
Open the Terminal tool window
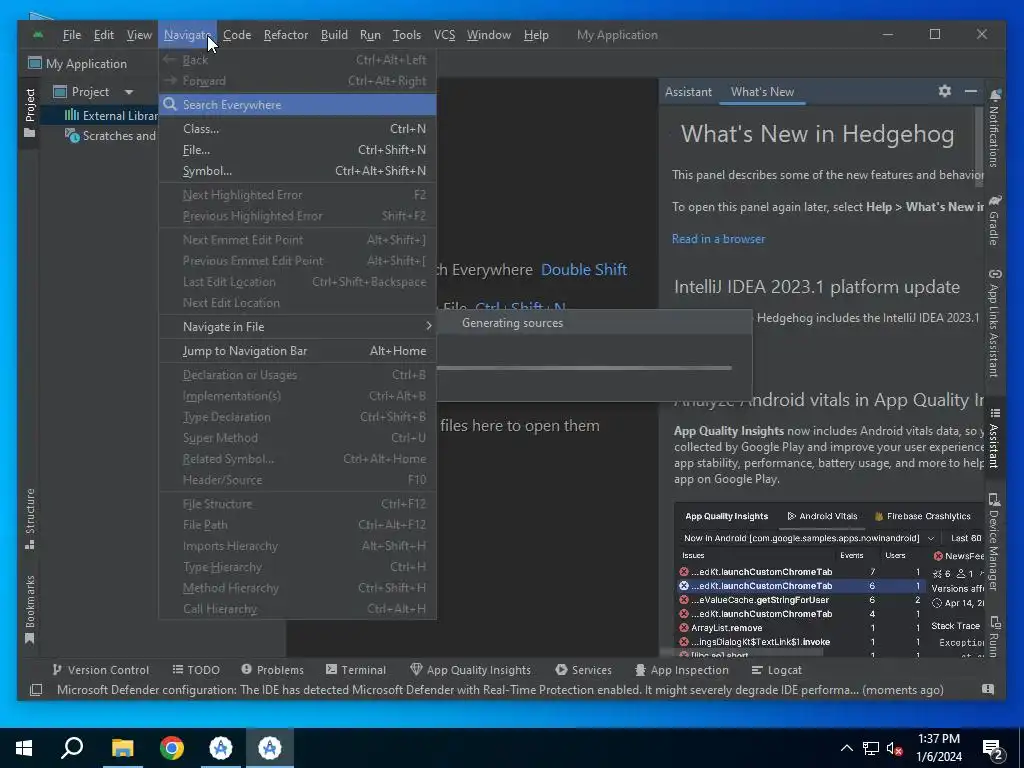coord(356,670)
